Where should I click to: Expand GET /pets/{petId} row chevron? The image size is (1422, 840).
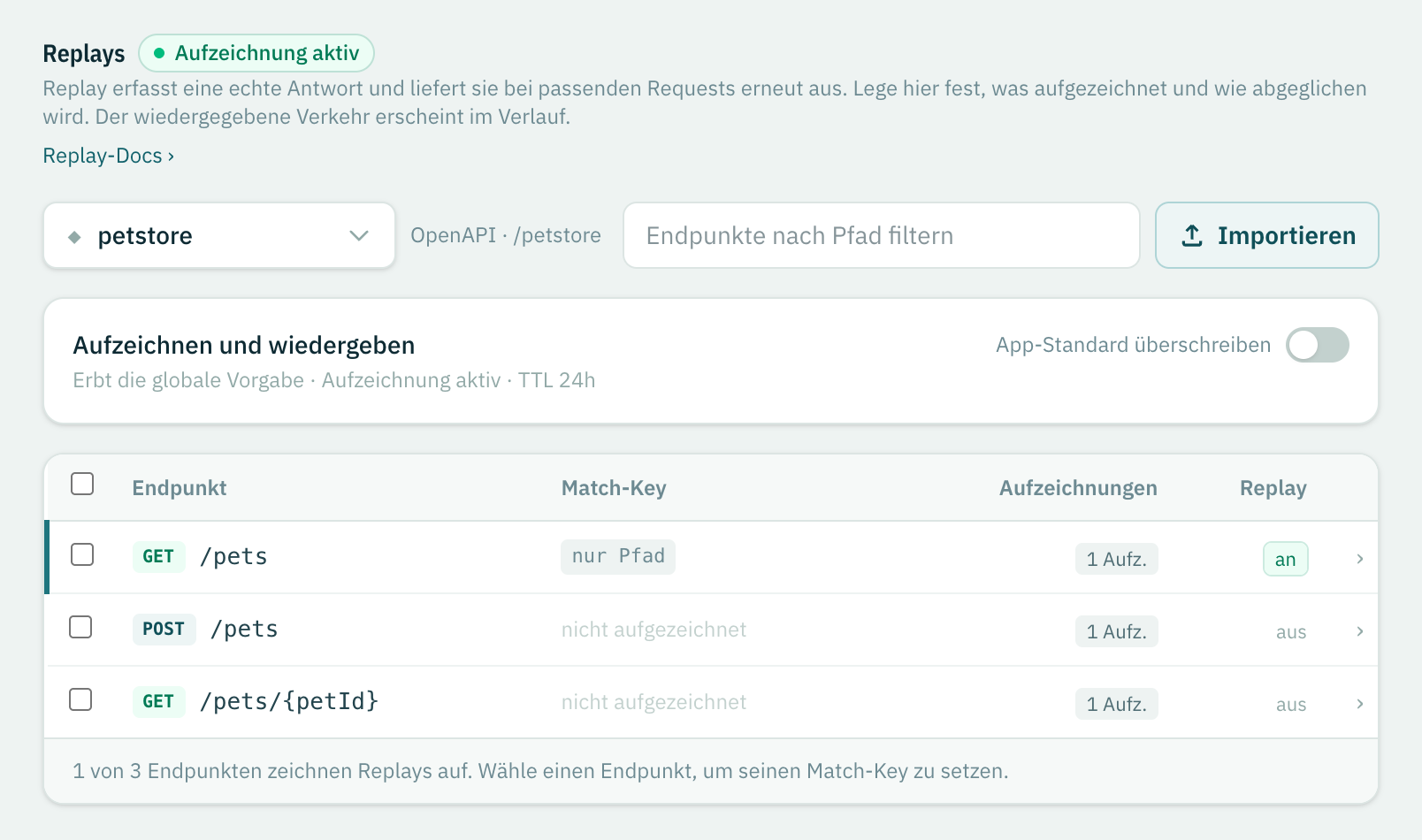tap(1360, 704)
